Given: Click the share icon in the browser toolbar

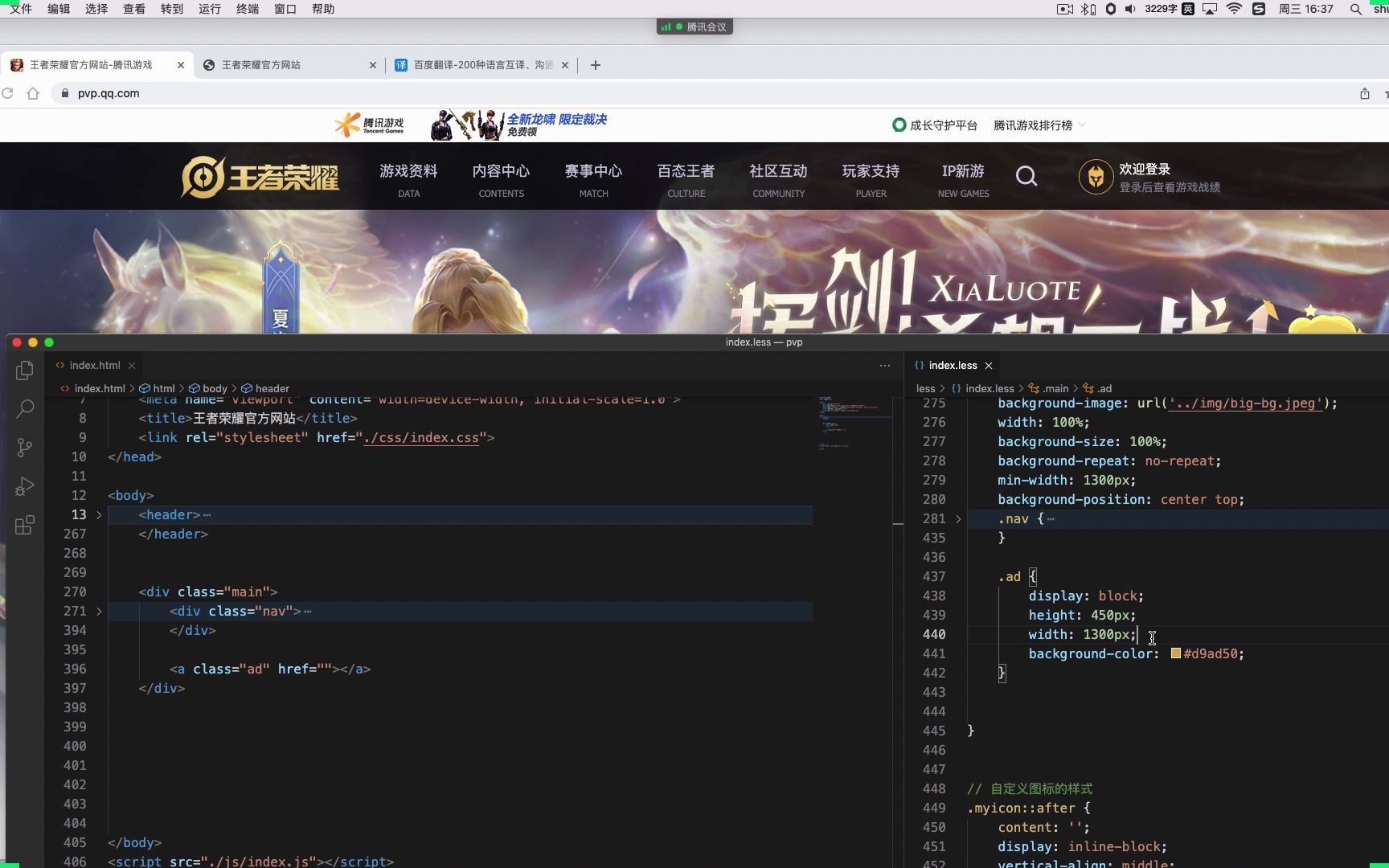Looking at the screenshot, I should point(1365,93).
